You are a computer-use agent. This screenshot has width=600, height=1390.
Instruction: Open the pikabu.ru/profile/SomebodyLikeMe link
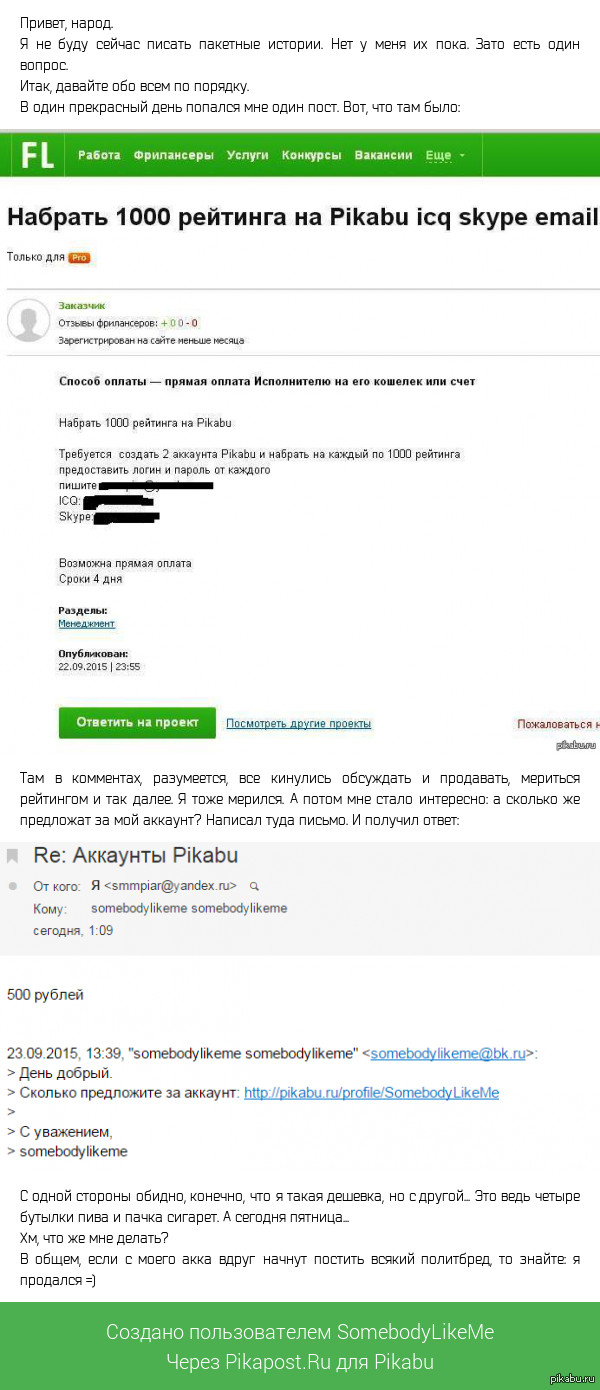(371, 1092)
